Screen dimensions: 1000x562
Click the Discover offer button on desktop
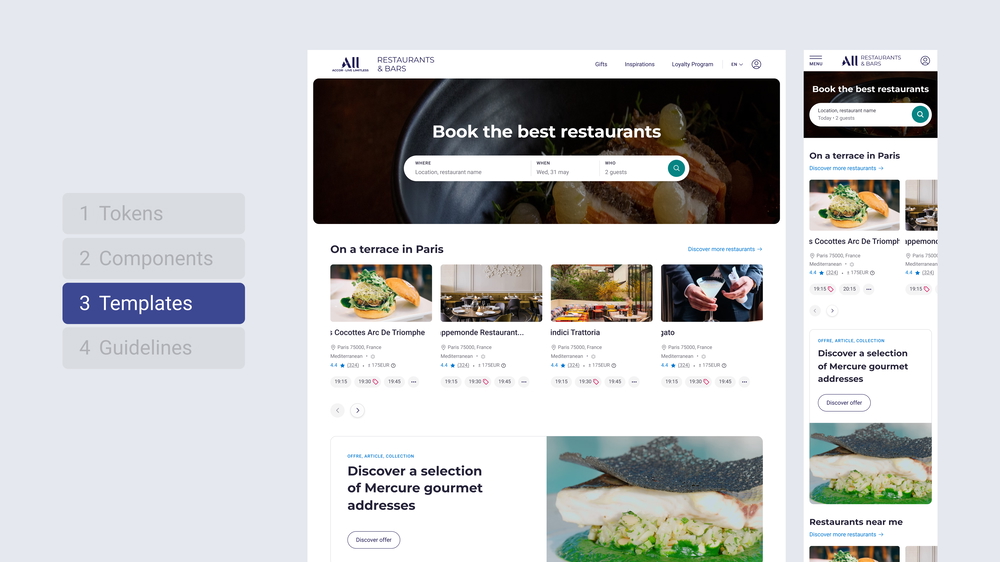(374, 540)
